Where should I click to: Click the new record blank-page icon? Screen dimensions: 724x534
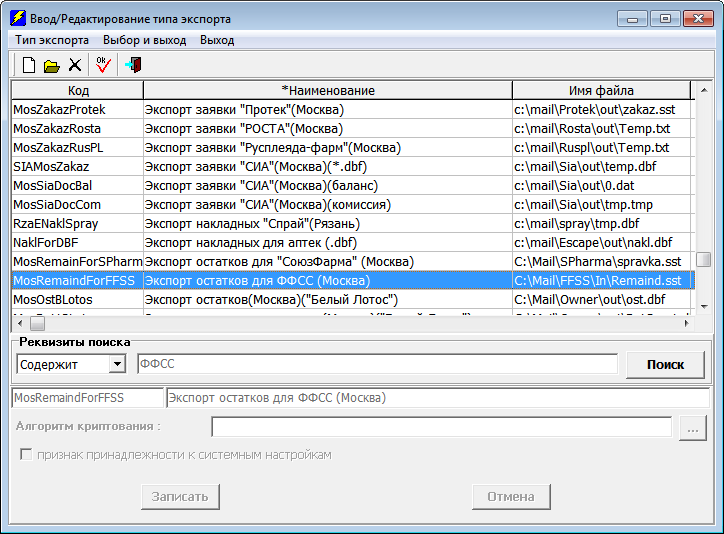pyautogui.click(x=29, y=65)
